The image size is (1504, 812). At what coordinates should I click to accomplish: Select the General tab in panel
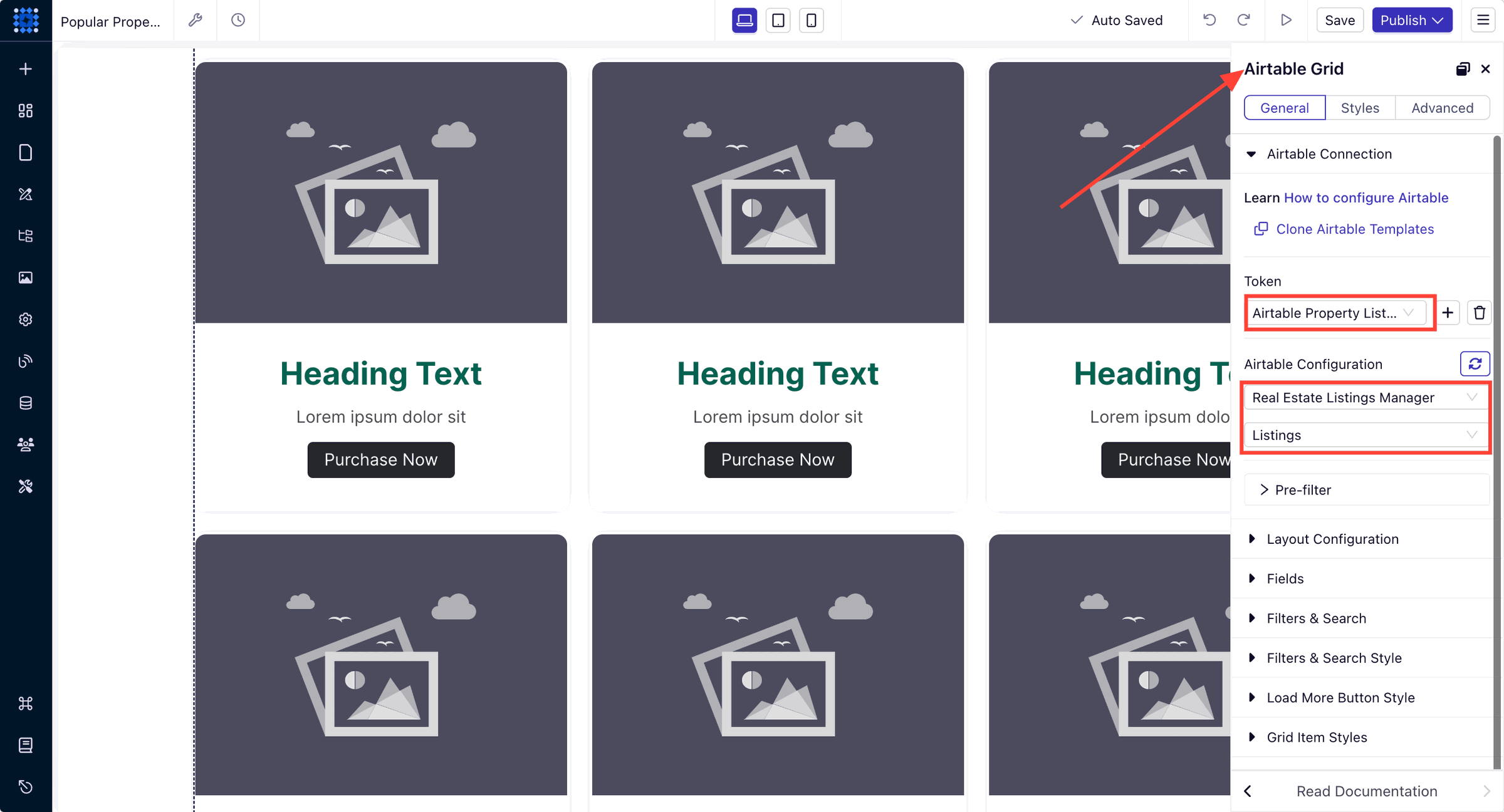point(1284,107)
